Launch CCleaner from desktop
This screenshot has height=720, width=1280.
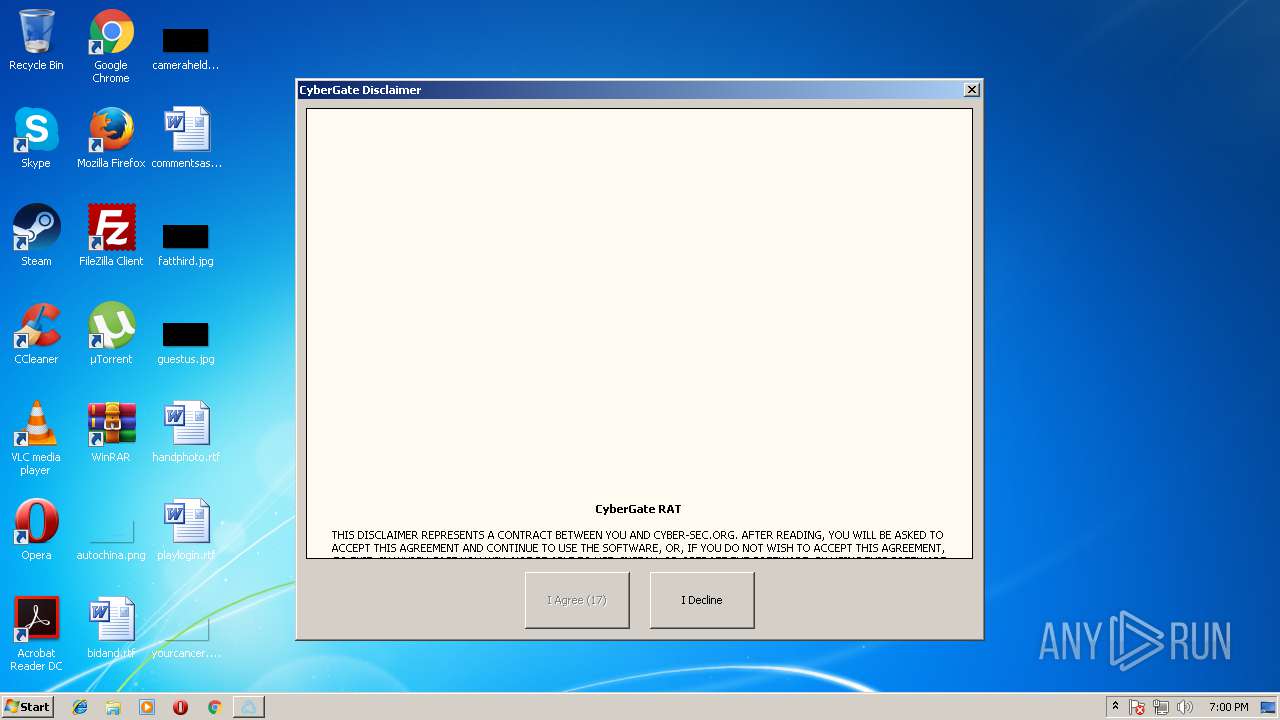(36, 334)
